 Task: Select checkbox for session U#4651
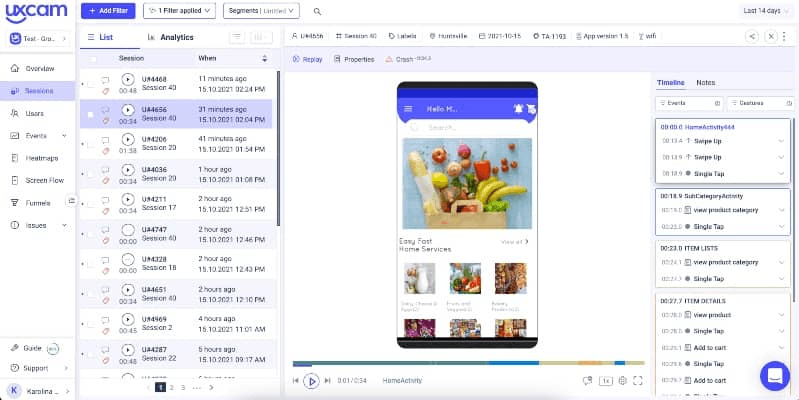coord(91,295)
